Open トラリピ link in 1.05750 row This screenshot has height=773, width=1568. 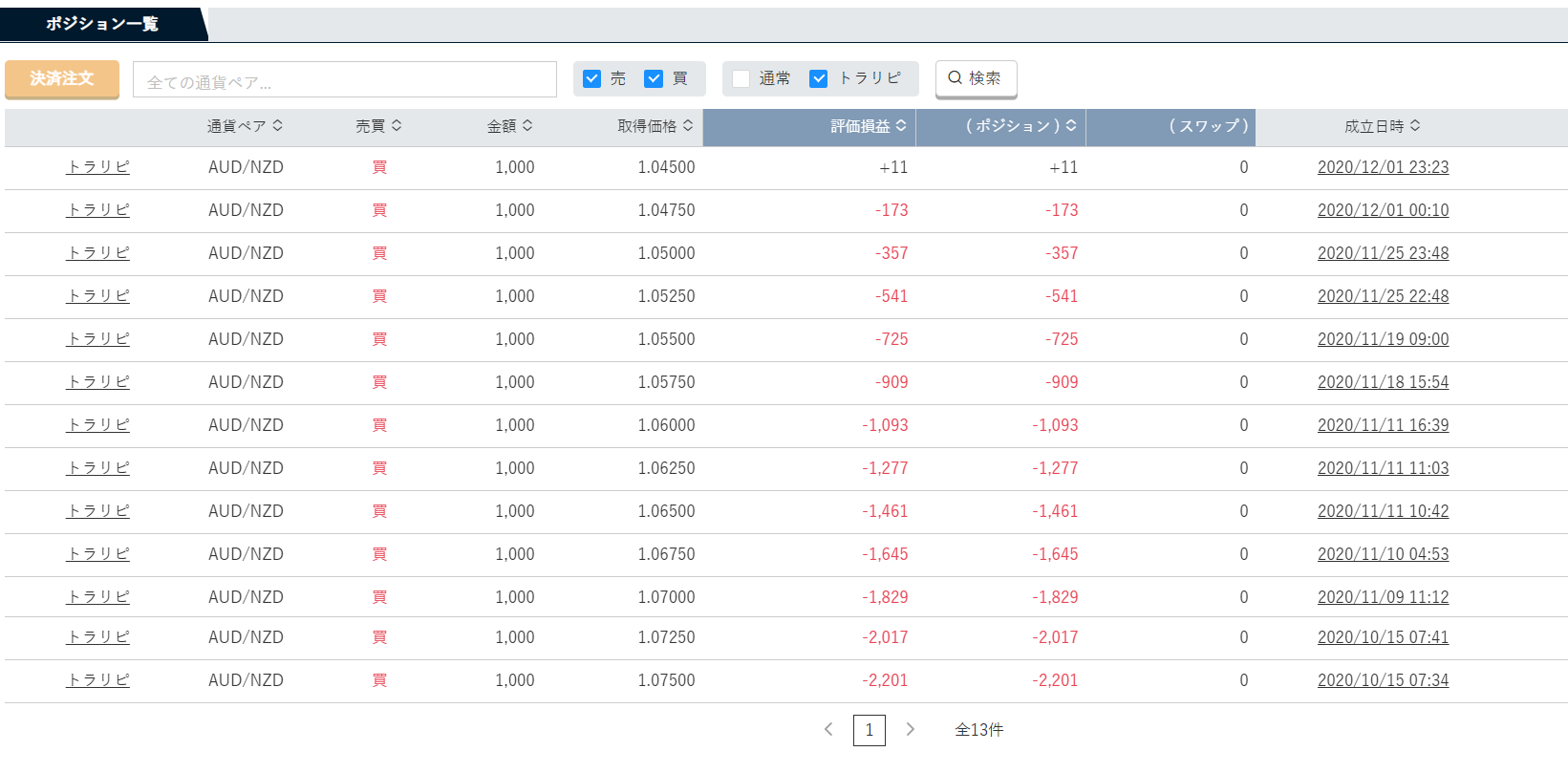click(98, 382)
